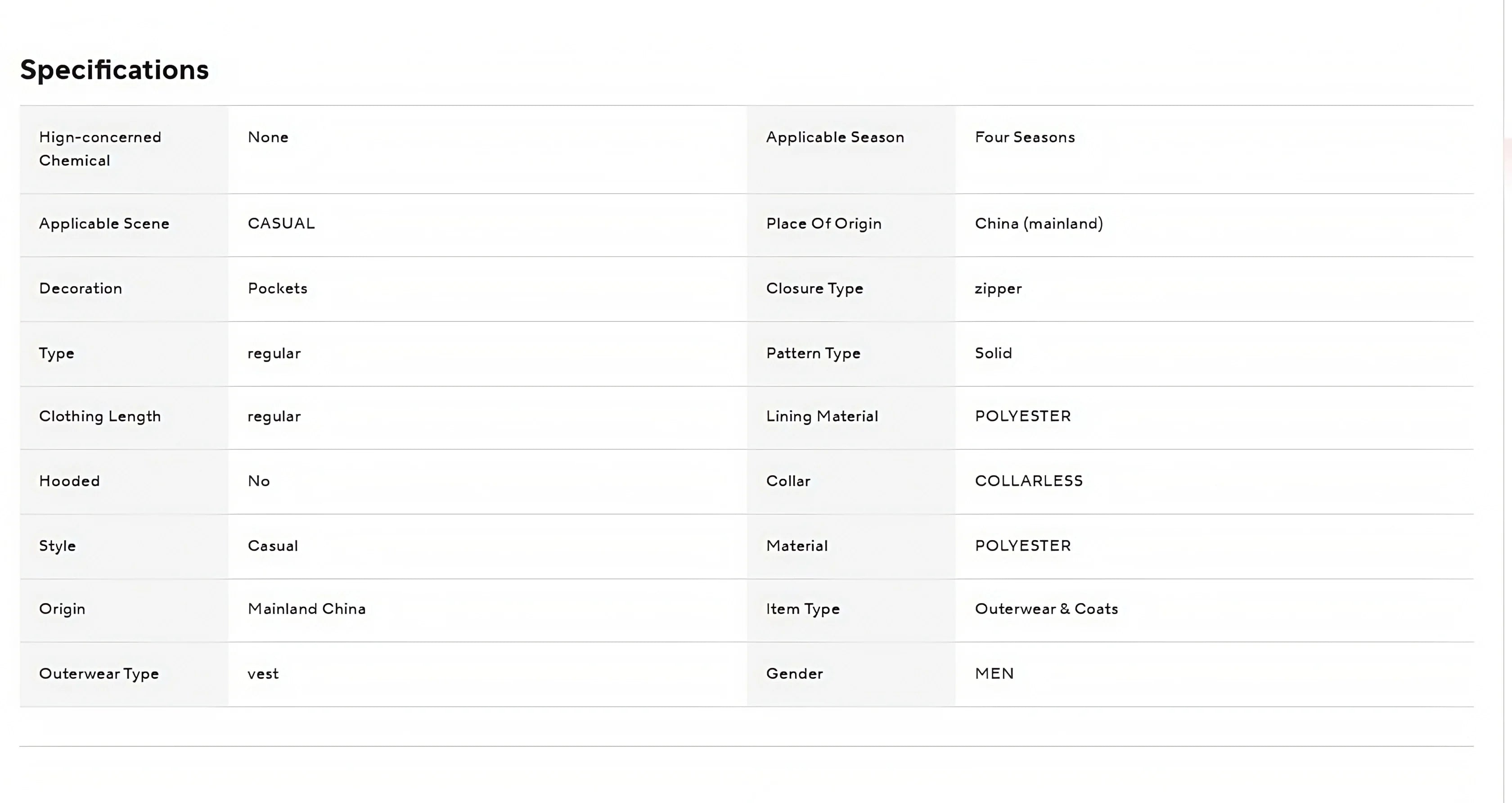Click the Pockets decoration value
Screen dimensions: 1512x803
(277, 288)
